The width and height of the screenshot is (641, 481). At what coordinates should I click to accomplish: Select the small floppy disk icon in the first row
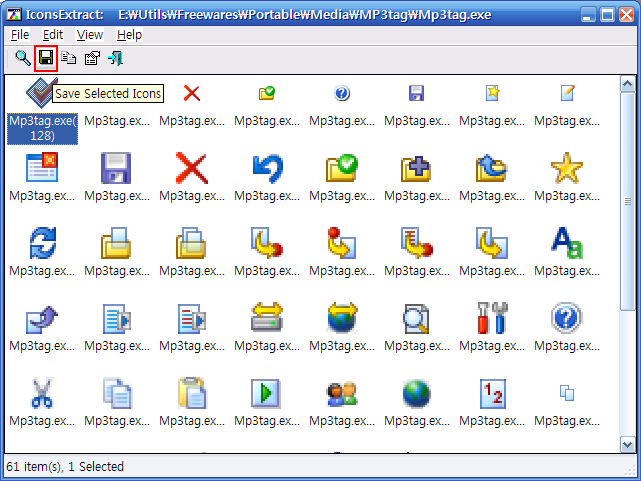pyautogui.click(x=417, y=94)
